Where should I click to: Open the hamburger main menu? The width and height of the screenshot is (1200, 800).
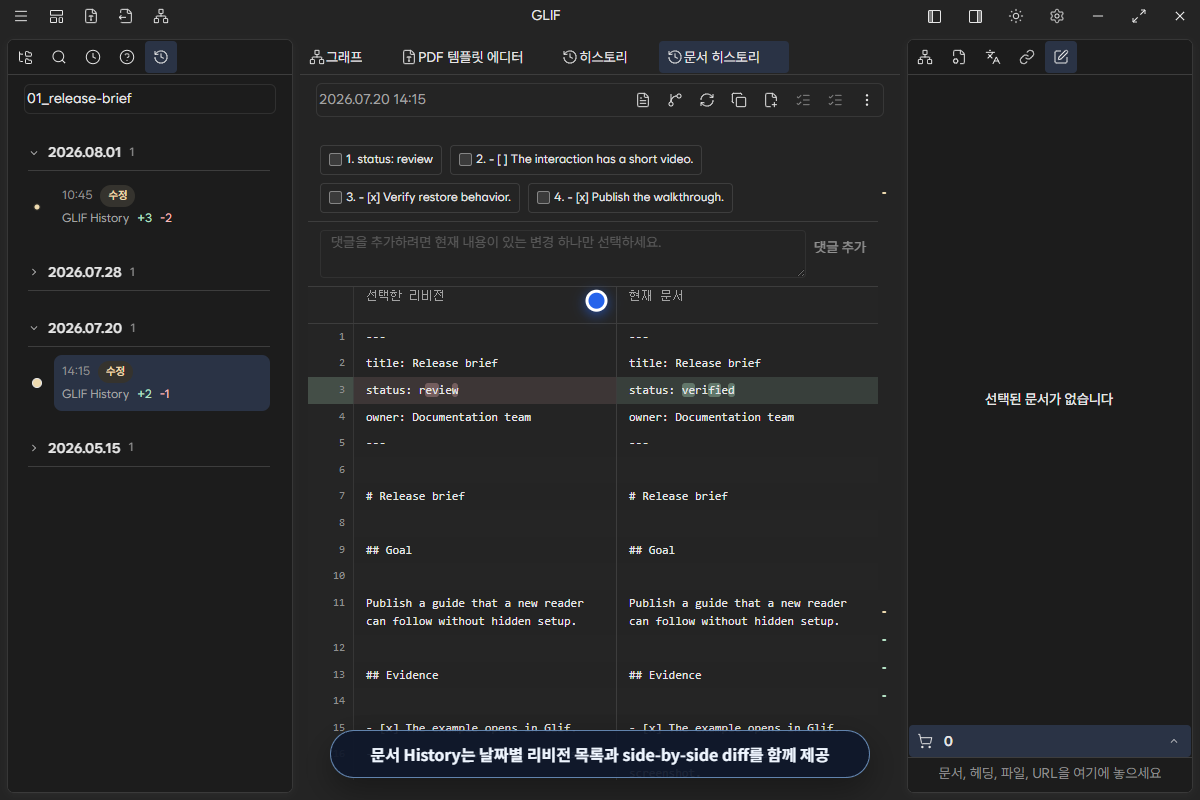tap(21, 16)
